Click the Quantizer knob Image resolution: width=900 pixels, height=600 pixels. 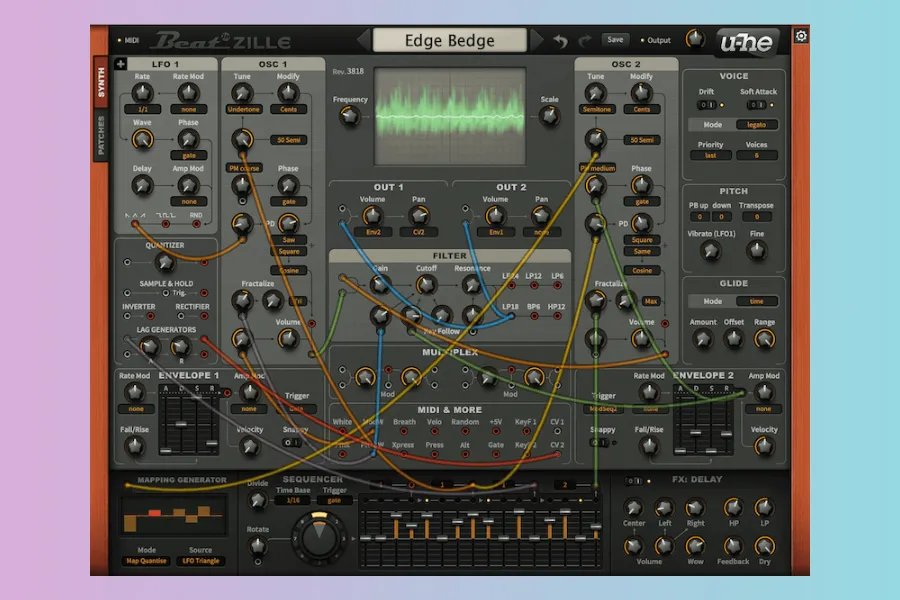coord(165,262)
